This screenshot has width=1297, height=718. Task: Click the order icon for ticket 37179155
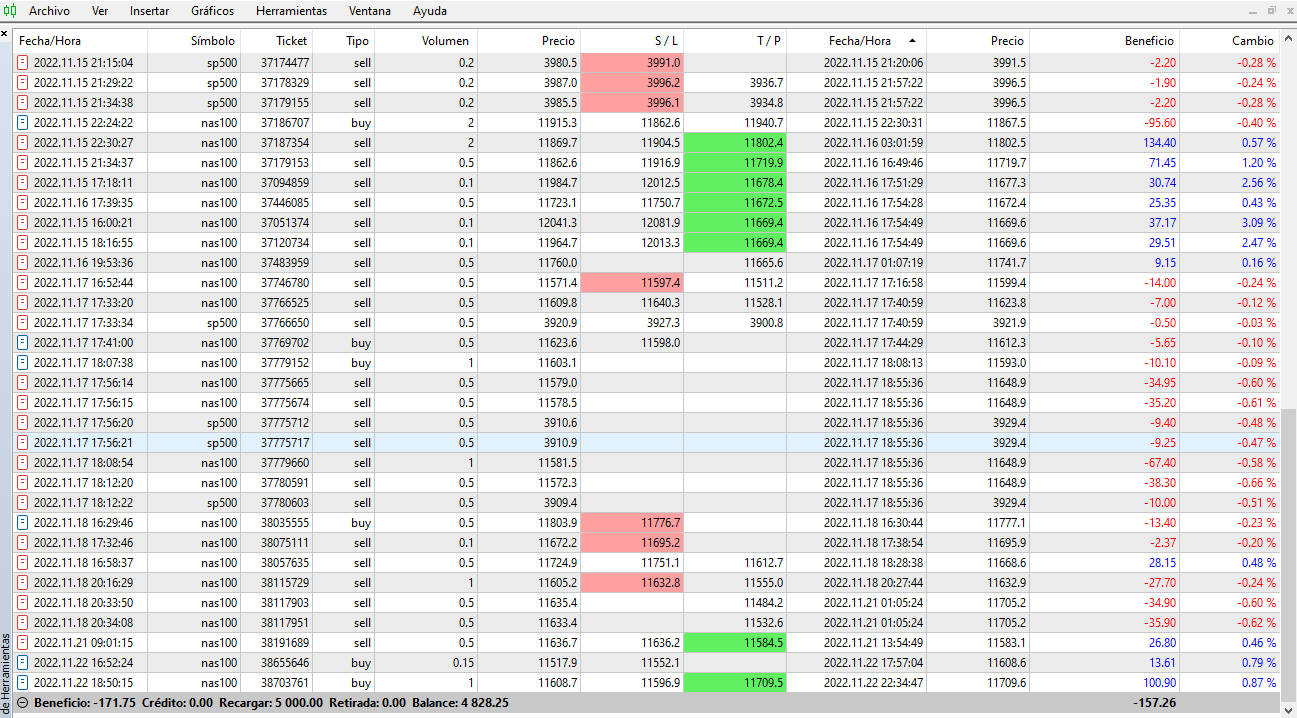click(23, 103)
